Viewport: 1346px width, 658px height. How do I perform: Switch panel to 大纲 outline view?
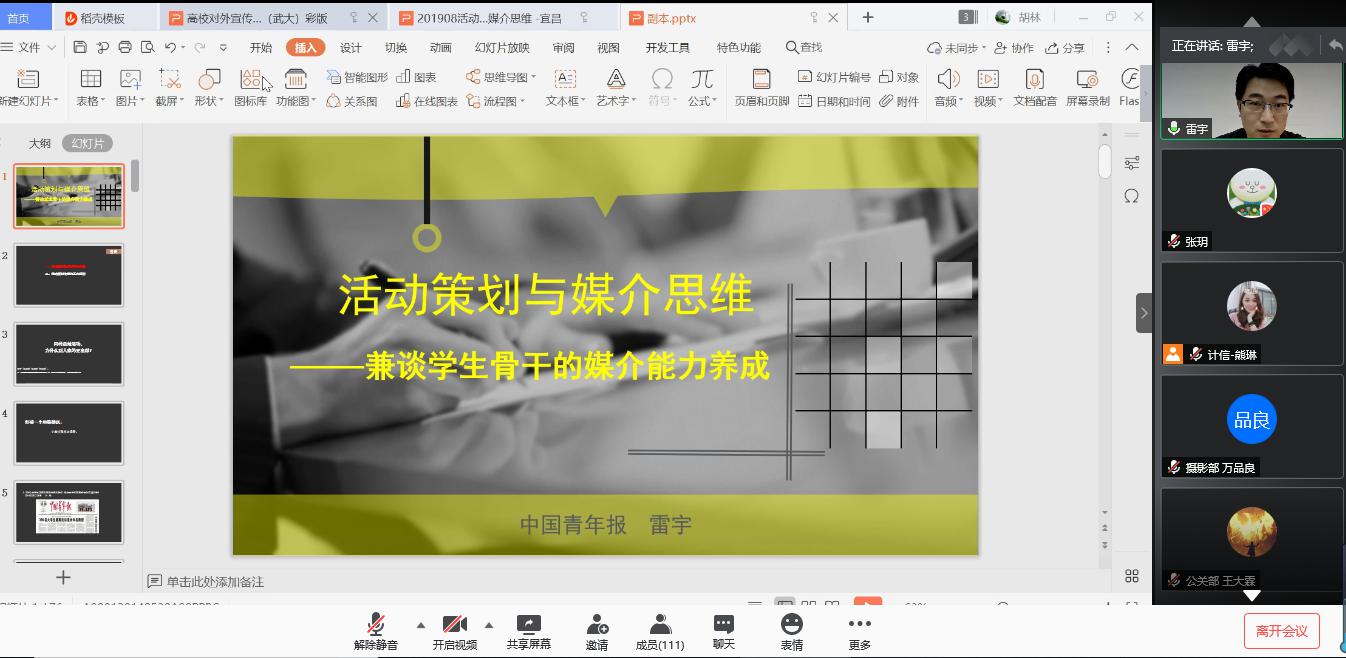pos(40,144)
